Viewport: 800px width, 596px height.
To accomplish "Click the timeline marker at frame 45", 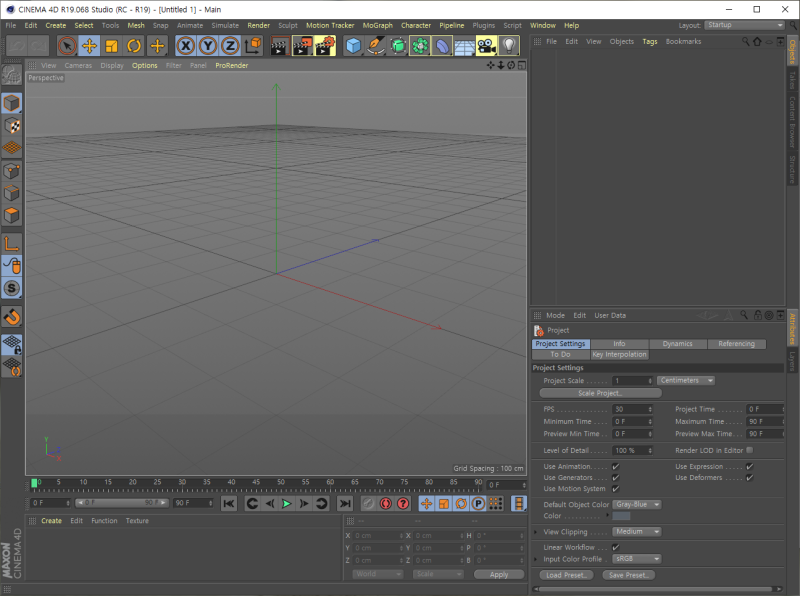I will (x=256, y=482).
